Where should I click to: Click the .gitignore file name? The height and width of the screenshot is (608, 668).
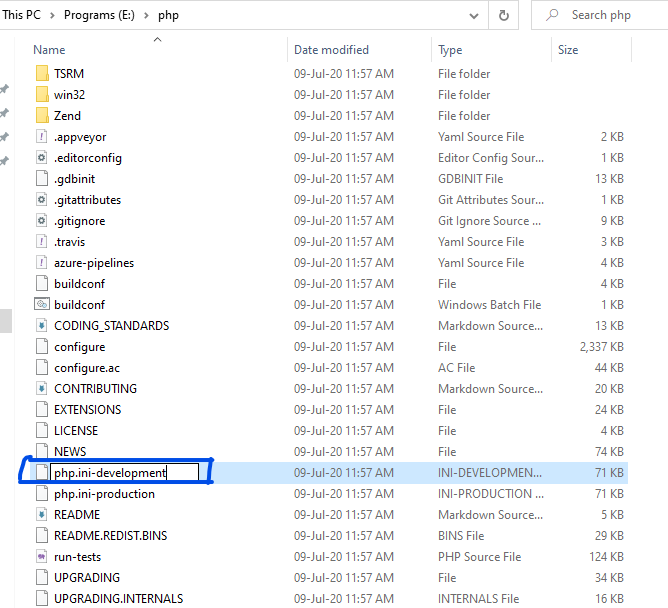tap(79, 221)
